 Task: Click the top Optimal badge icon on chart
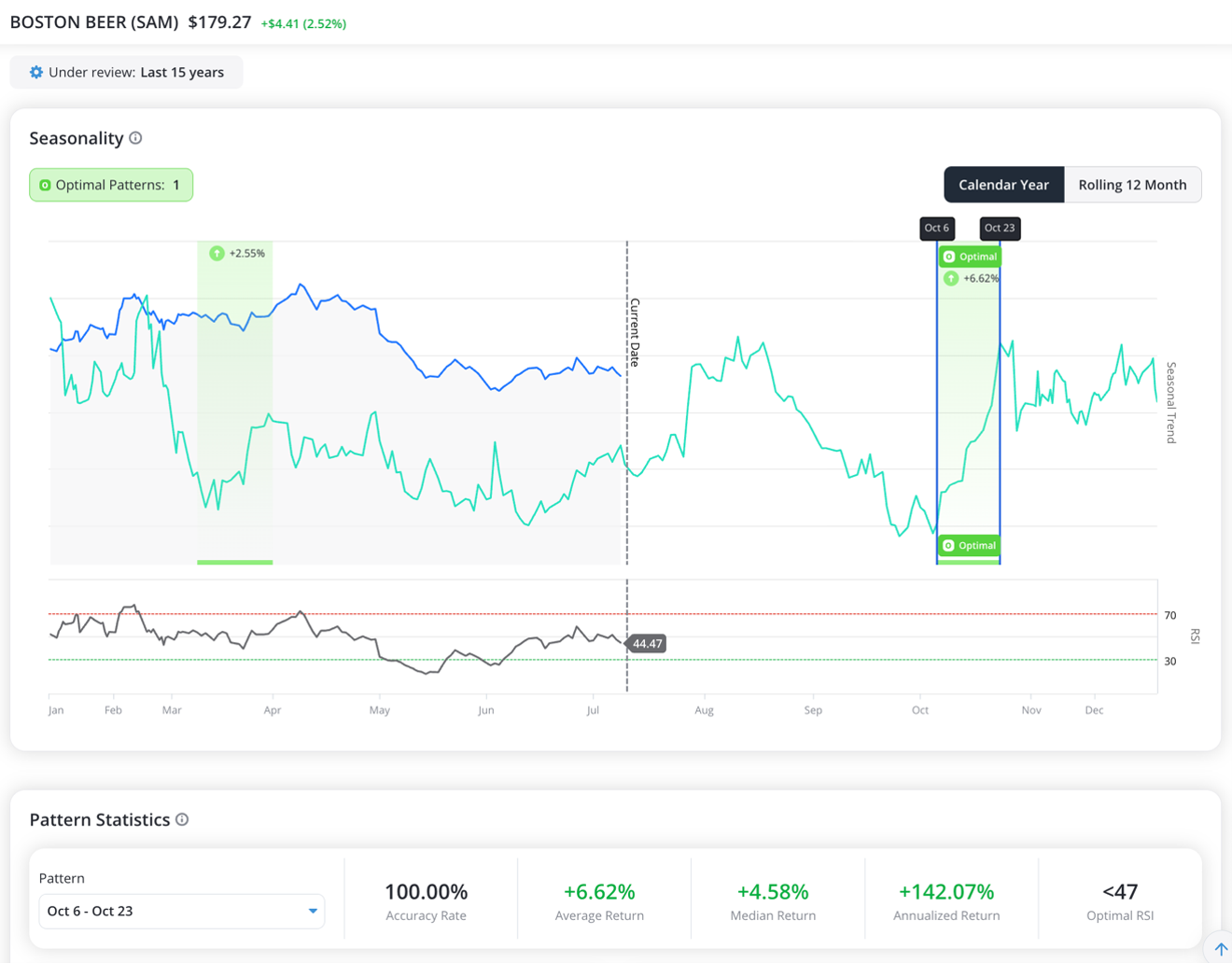pos(949,257)
